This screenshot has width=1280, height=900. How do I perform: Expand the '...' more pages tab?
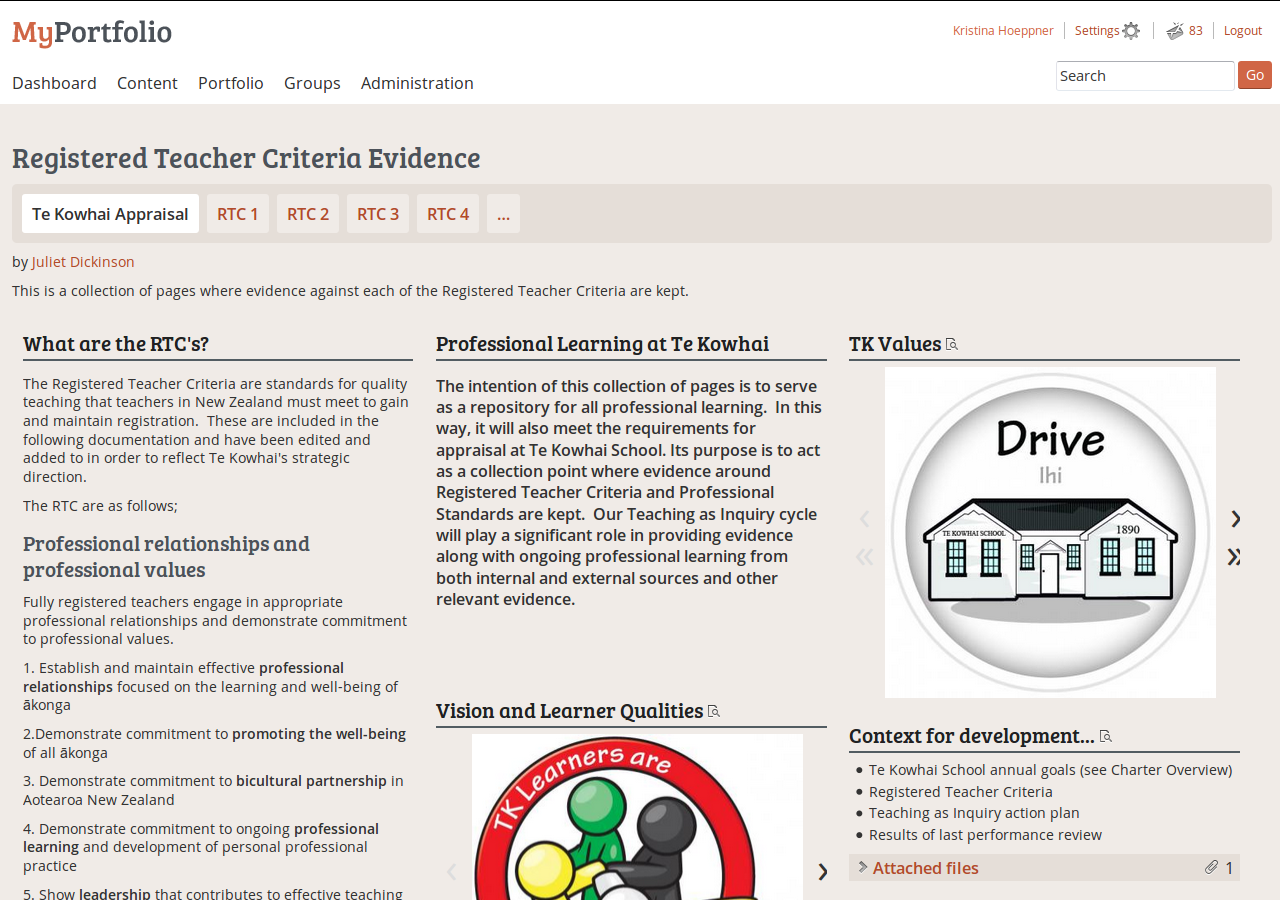(x=503, y=214)
